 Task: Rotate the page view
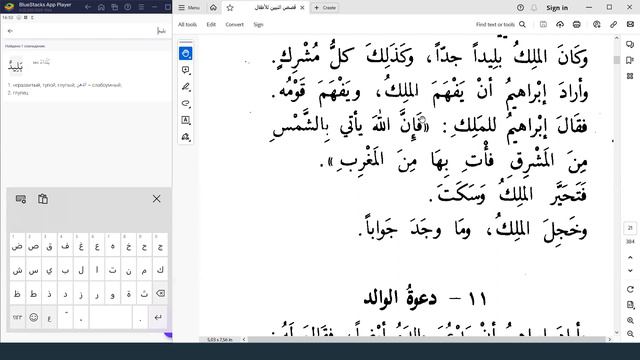pos(630,289)
